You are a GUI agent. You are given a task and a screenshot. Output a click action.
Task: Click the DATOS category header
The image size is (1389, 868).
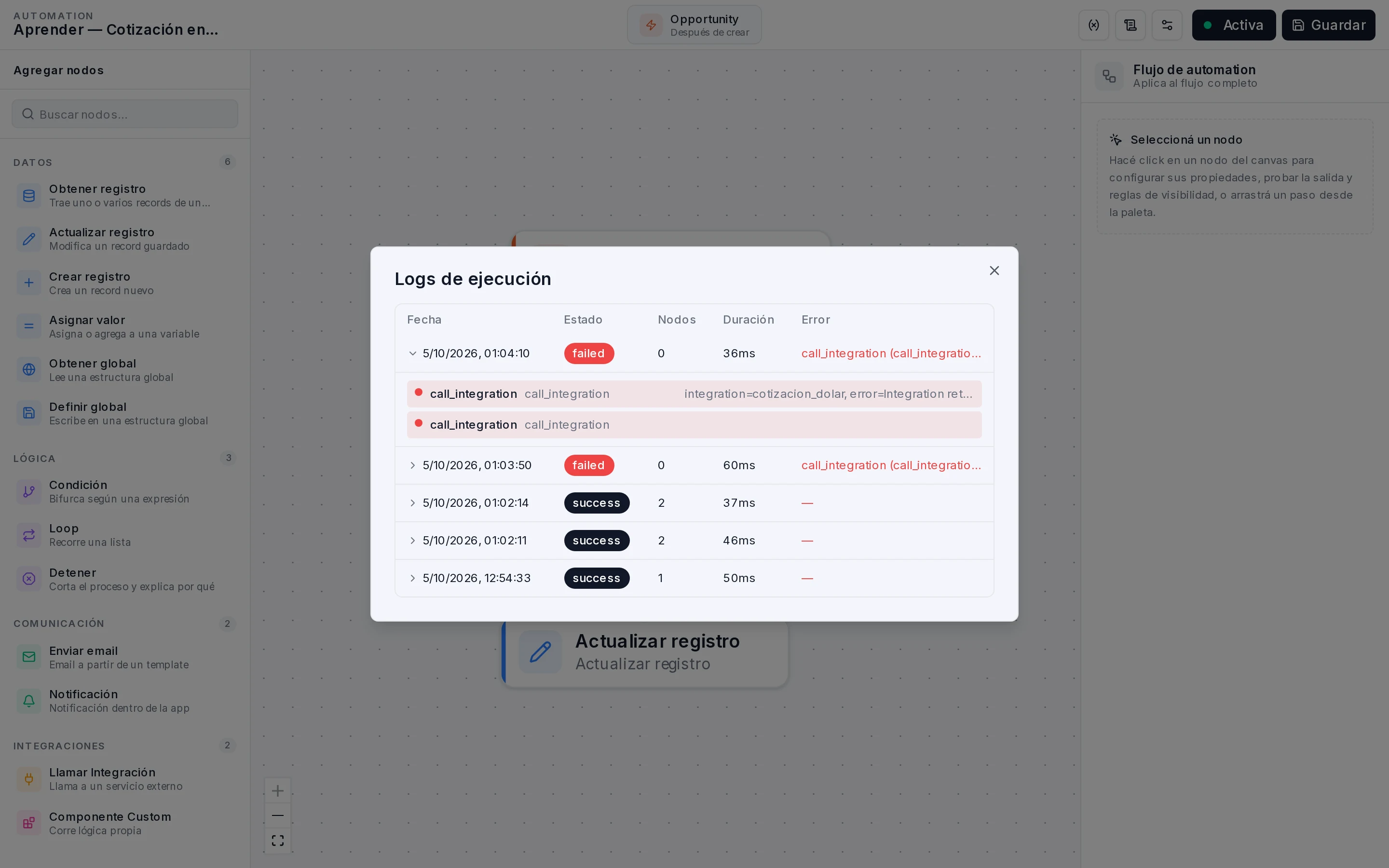click(33, 163)
